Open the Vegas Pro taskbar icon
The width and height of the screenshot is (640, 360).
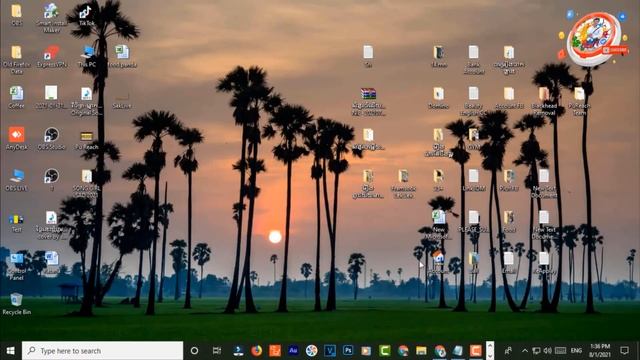(x=330, y=351)
